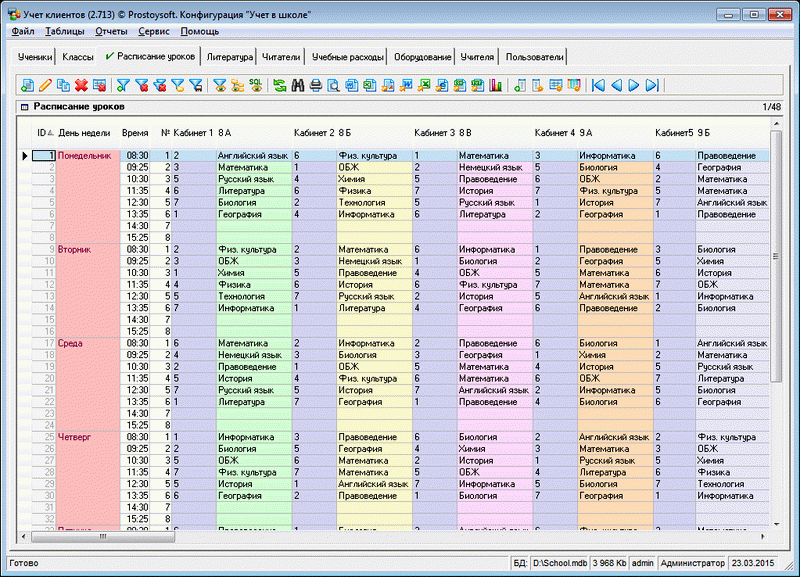Viewport: 800px width, 577px height.
Task: Switch to the Учителя tab
Action: coord(477,58)
